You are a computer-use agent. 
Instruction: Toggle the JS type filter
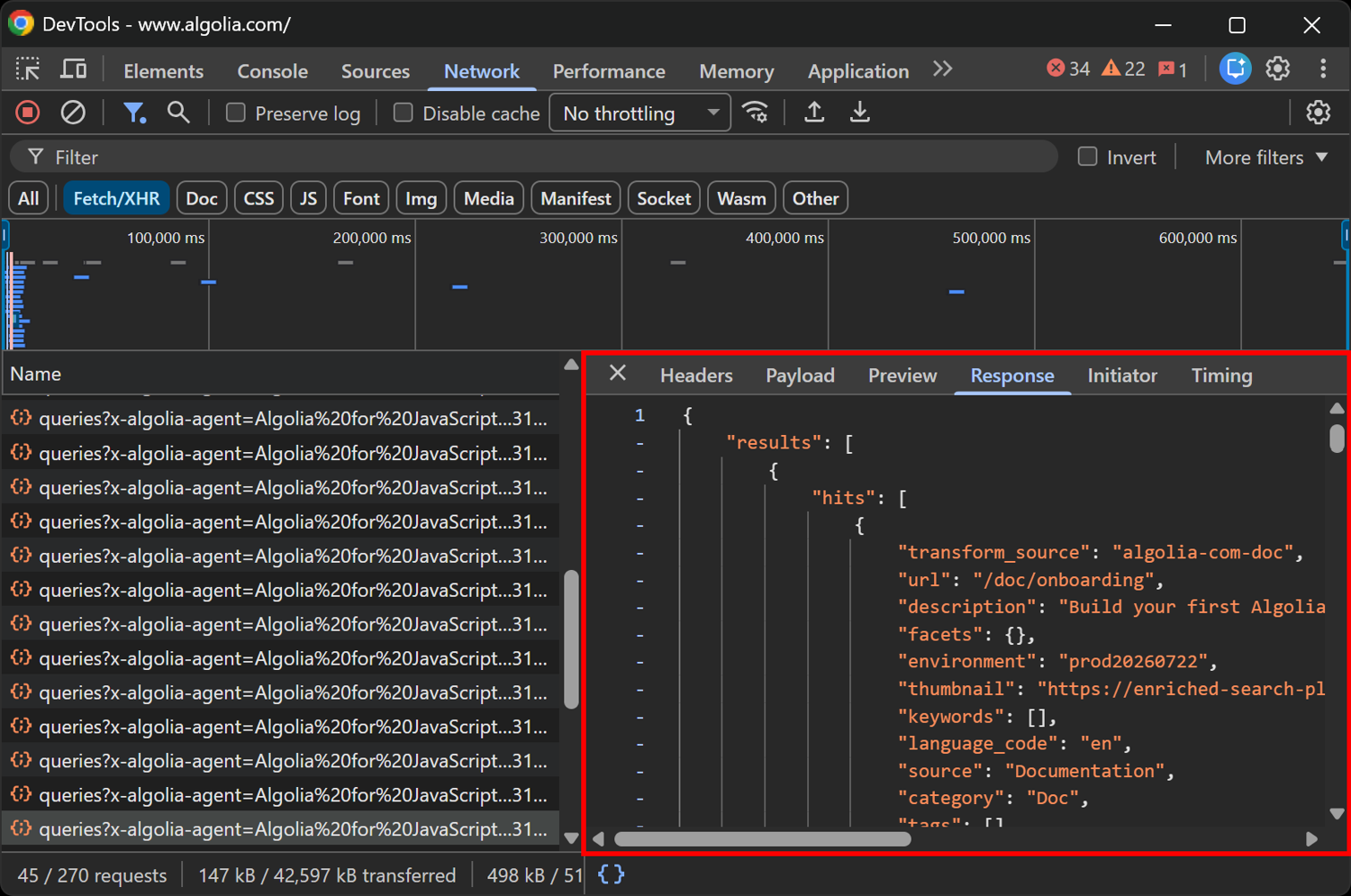tap(308, 198)
